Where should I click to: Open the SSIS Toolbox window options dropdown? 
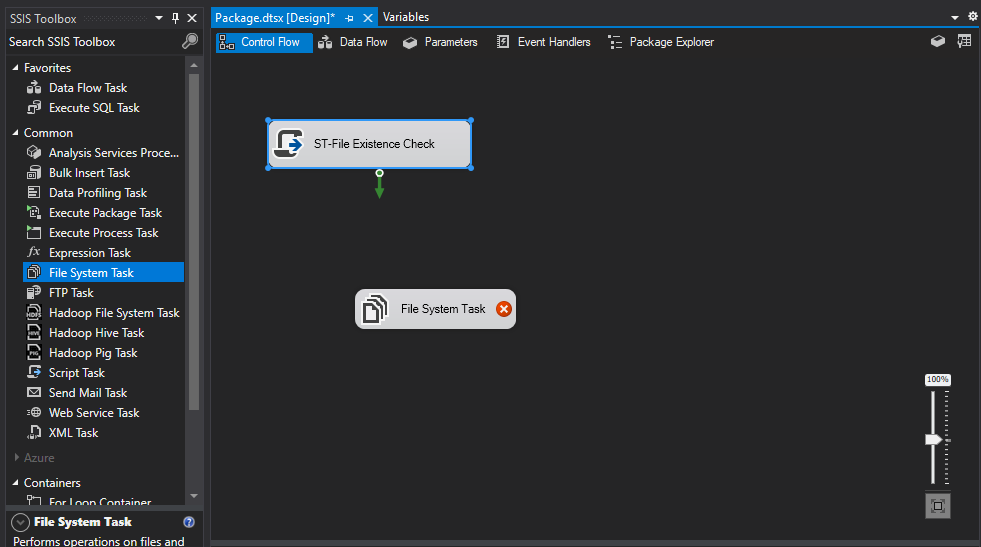coord(159,18)
